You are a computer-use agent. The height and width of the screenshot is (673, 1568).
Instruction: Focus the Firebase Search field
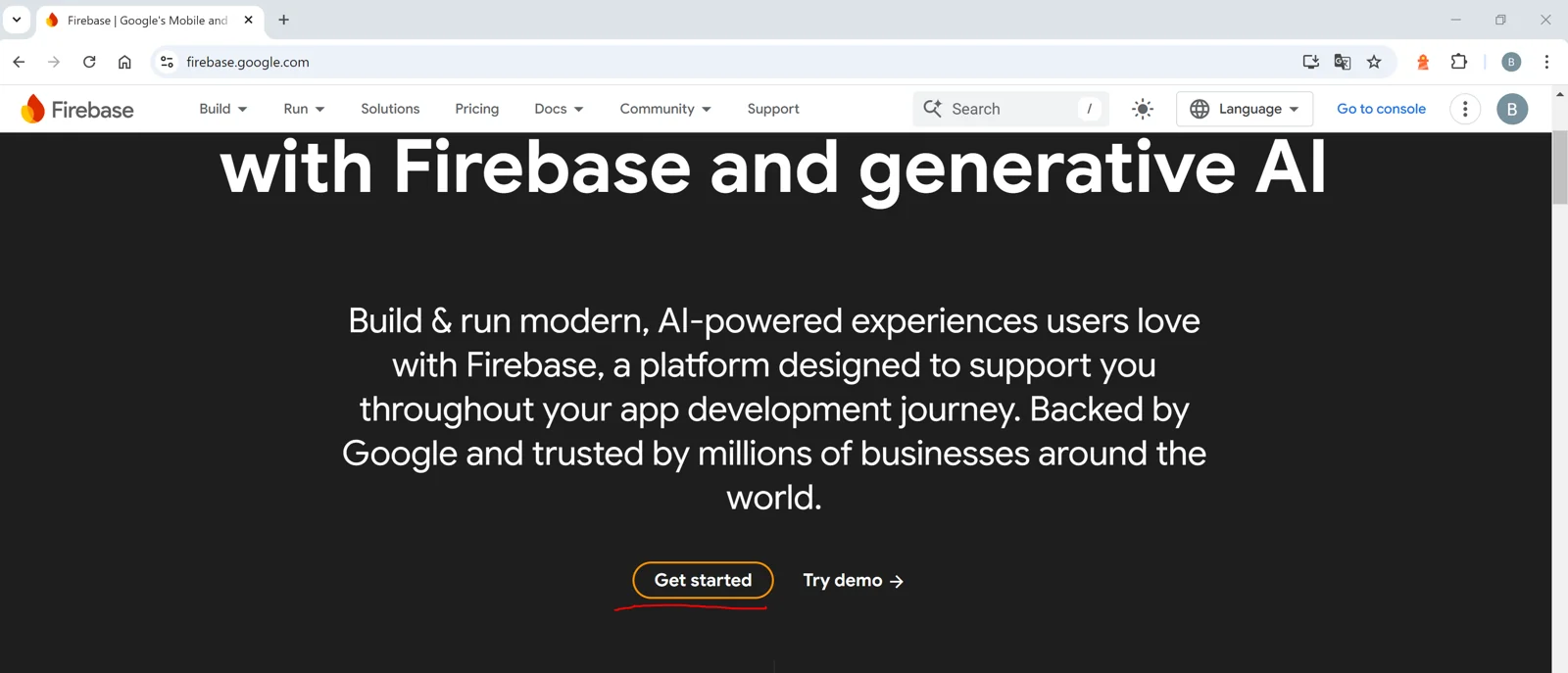tap(1010, 109)
